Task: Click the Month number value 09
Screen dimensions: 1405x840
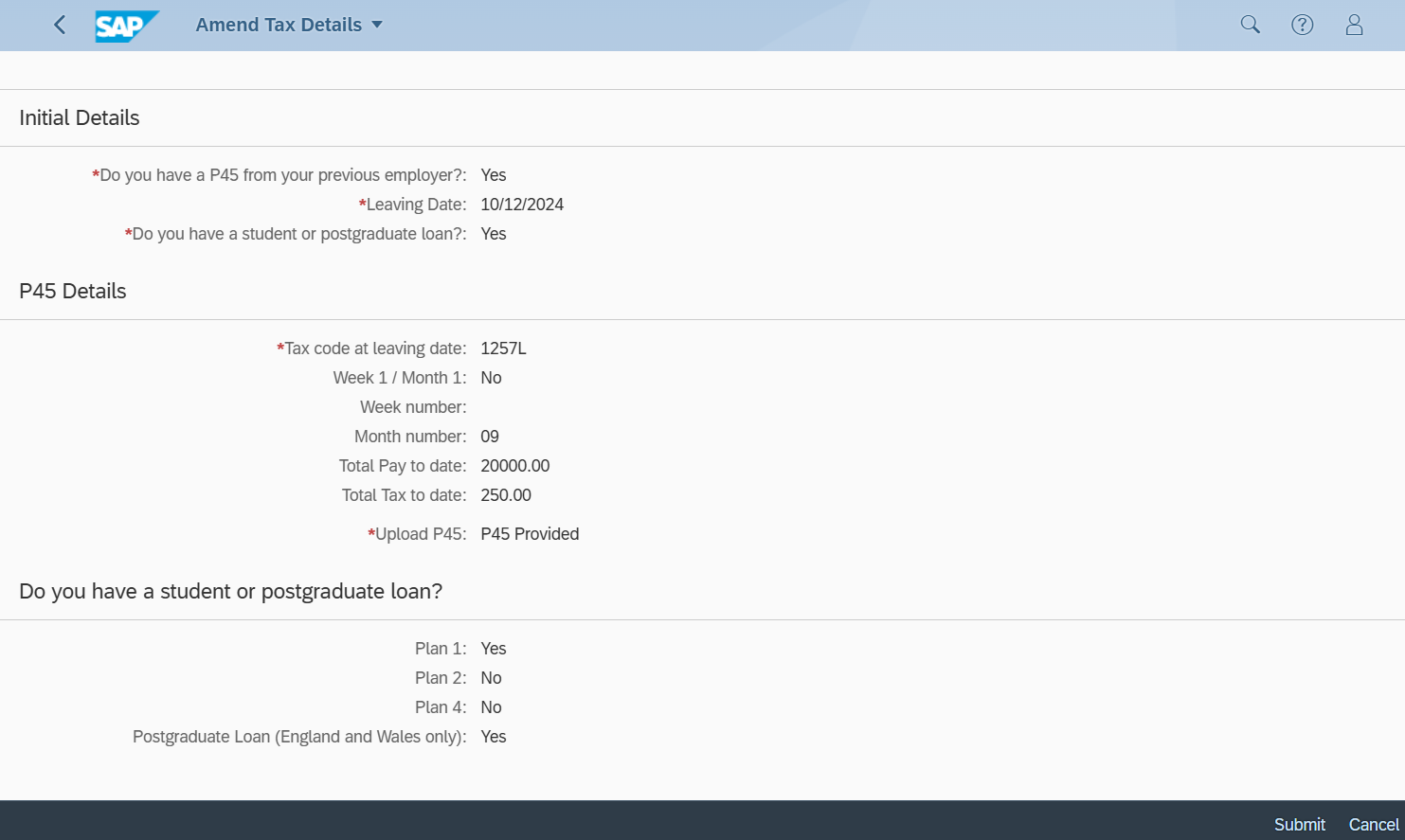Action: (490, 437)
